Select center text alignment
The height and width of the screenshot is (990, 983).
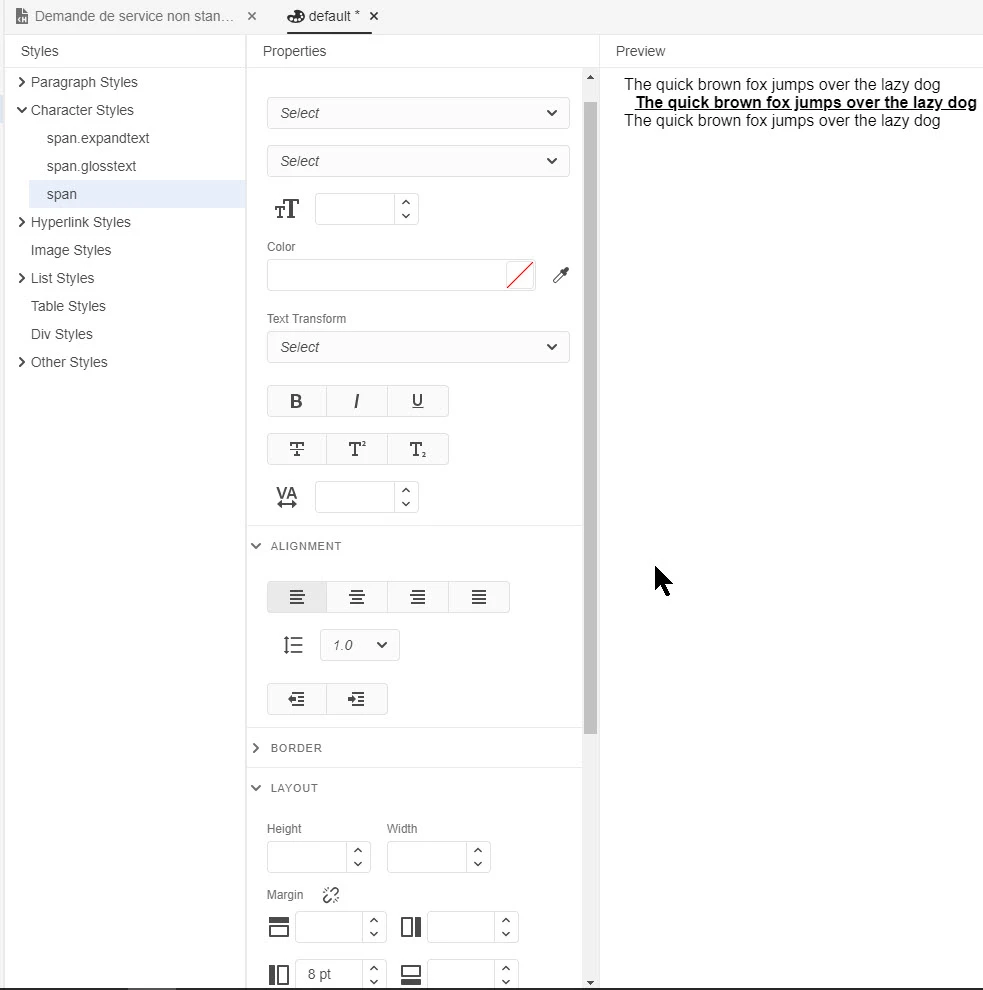point(357,597)
